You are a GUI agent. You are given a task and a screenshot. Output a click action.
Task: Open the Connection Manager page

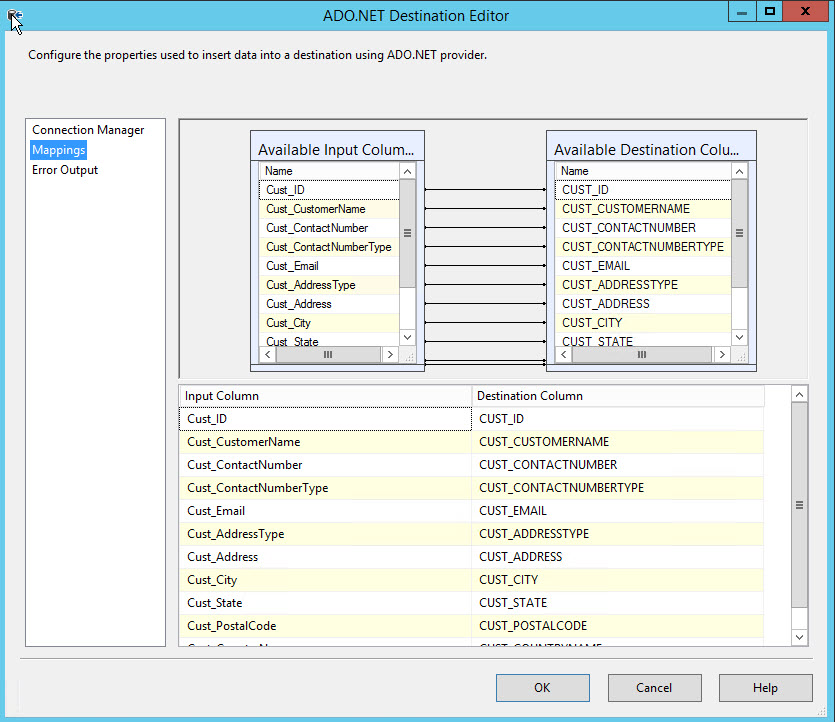(x=88, y=130)
